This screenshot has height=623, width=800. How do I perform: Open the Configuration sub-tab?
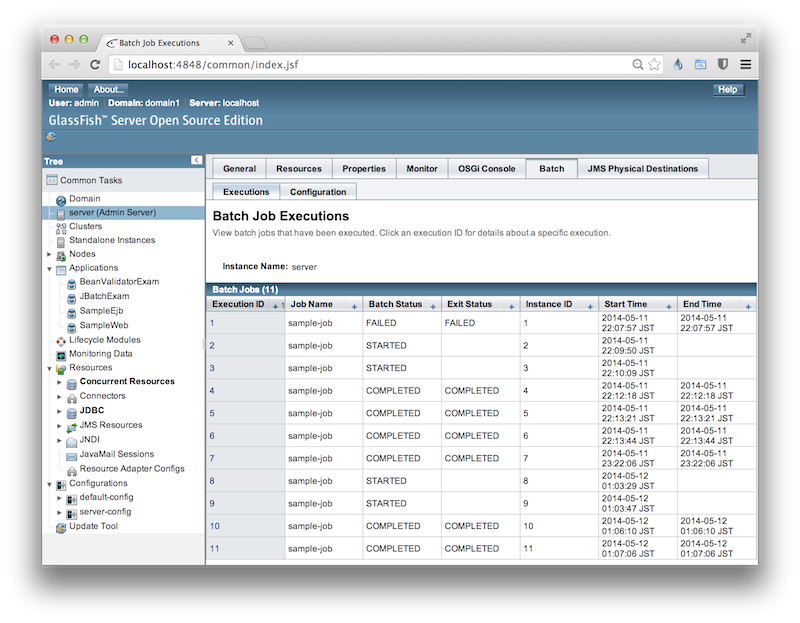[x=318, y=192]
